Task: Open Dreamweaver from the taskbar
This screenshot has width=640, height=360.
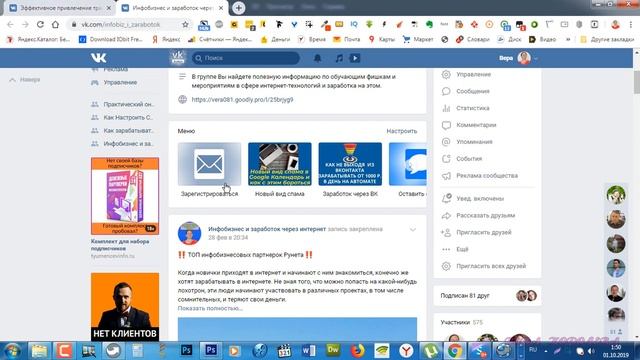Action: pyautogui.click(x=333, y=350)
